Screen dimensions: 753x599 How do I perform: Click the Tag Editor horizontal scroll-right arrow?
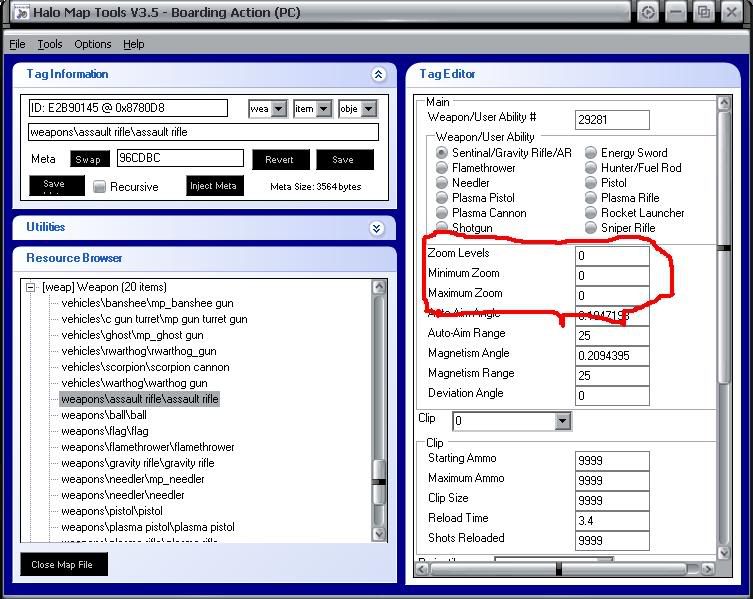707,569
